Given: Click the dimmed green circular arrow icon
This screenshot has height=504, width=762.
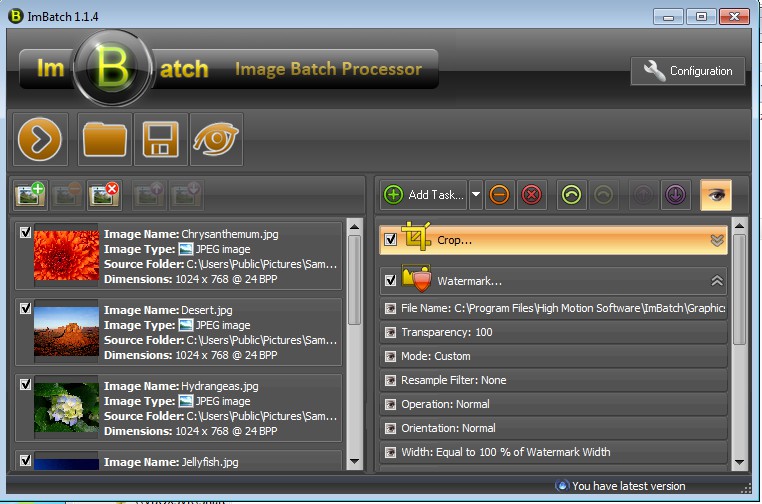Looking at the screenshot, I should [x=604, y=195].
